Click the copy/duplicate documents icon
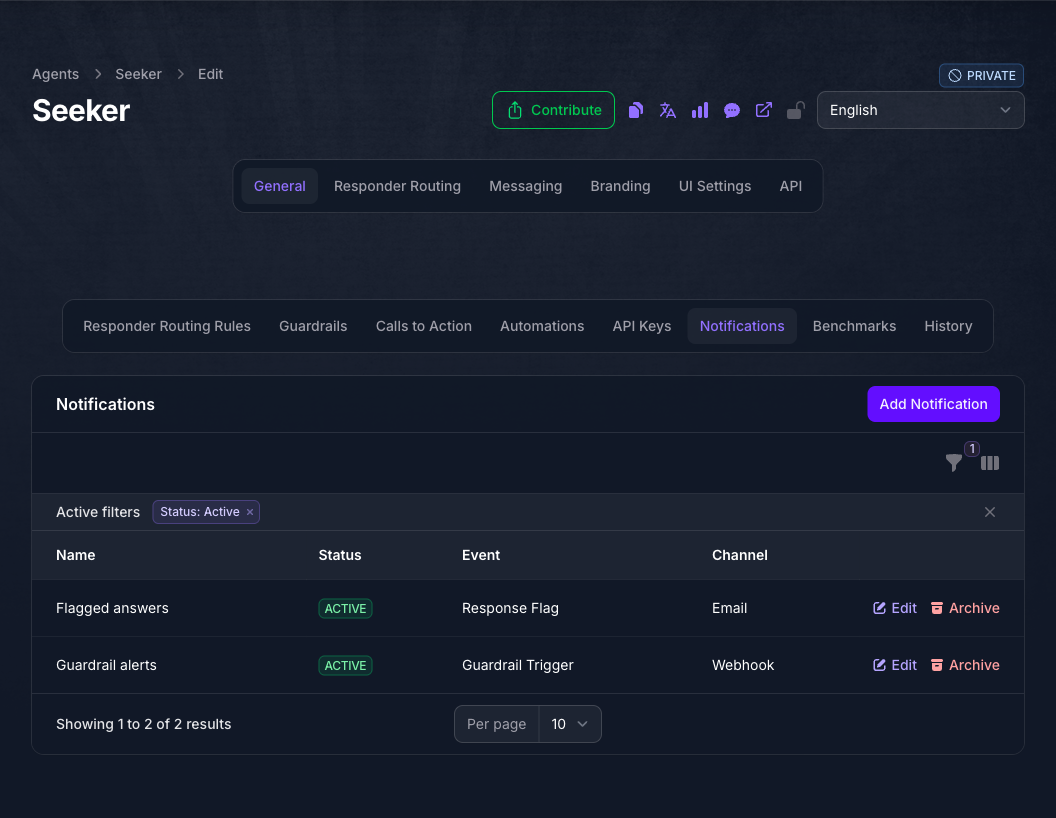The width and height of the screenshot is (1056, 818). 636,110
